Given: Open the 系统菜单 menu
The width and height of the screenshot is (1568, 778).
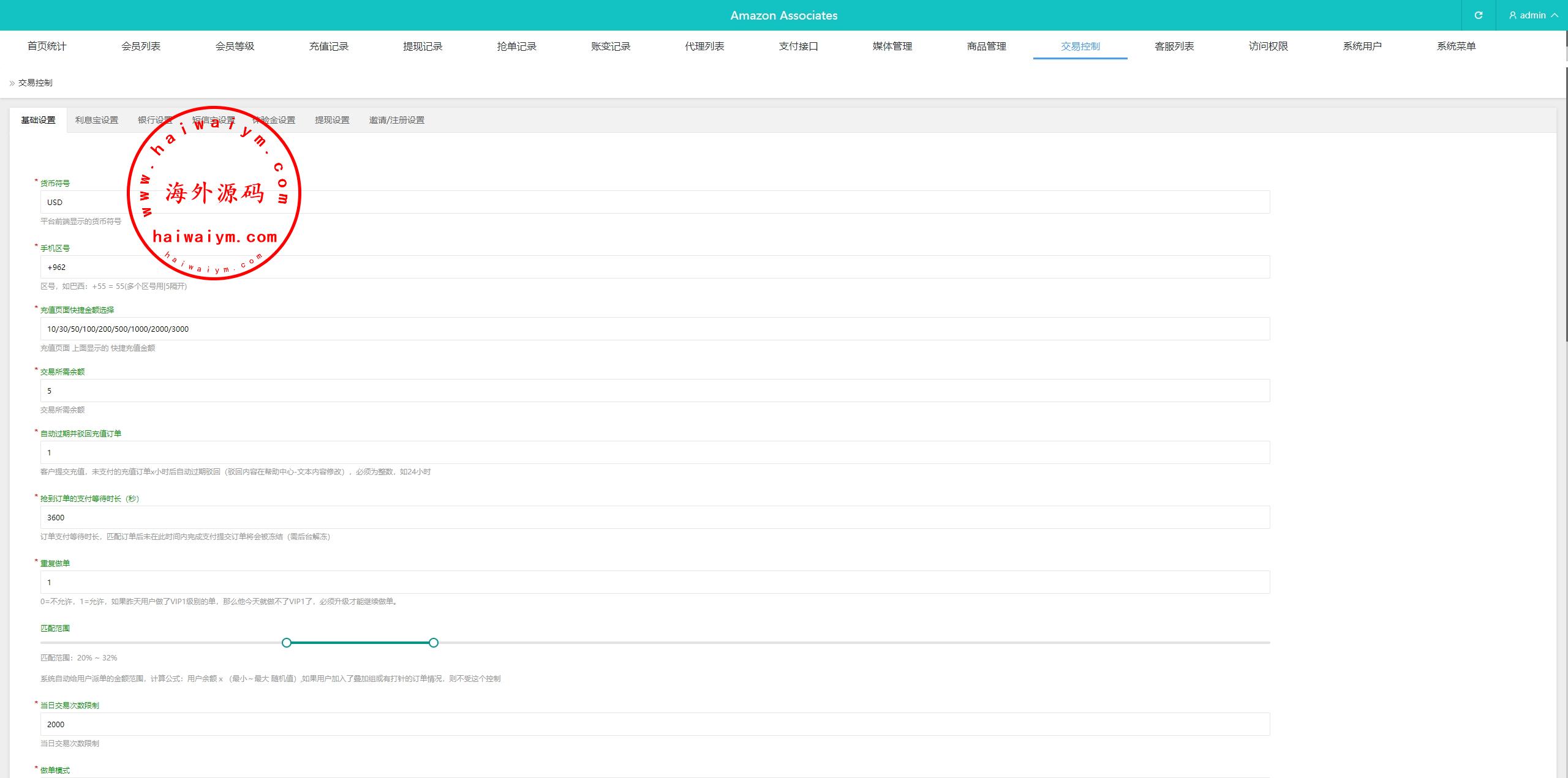Looking at the screenshot, I should [x=1456, y=46].
